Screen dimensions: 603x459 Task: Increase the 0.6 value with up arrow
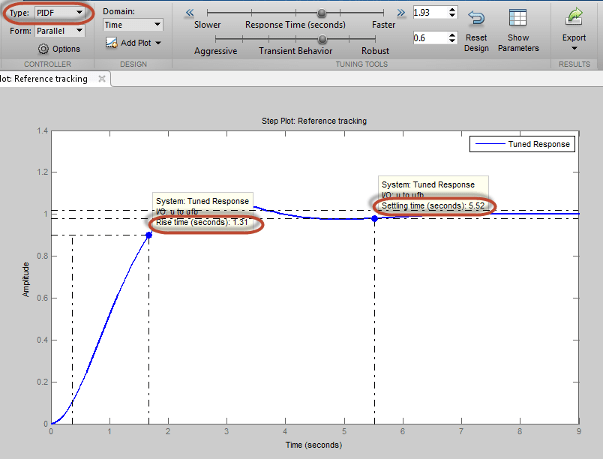[x=453, y=35]
